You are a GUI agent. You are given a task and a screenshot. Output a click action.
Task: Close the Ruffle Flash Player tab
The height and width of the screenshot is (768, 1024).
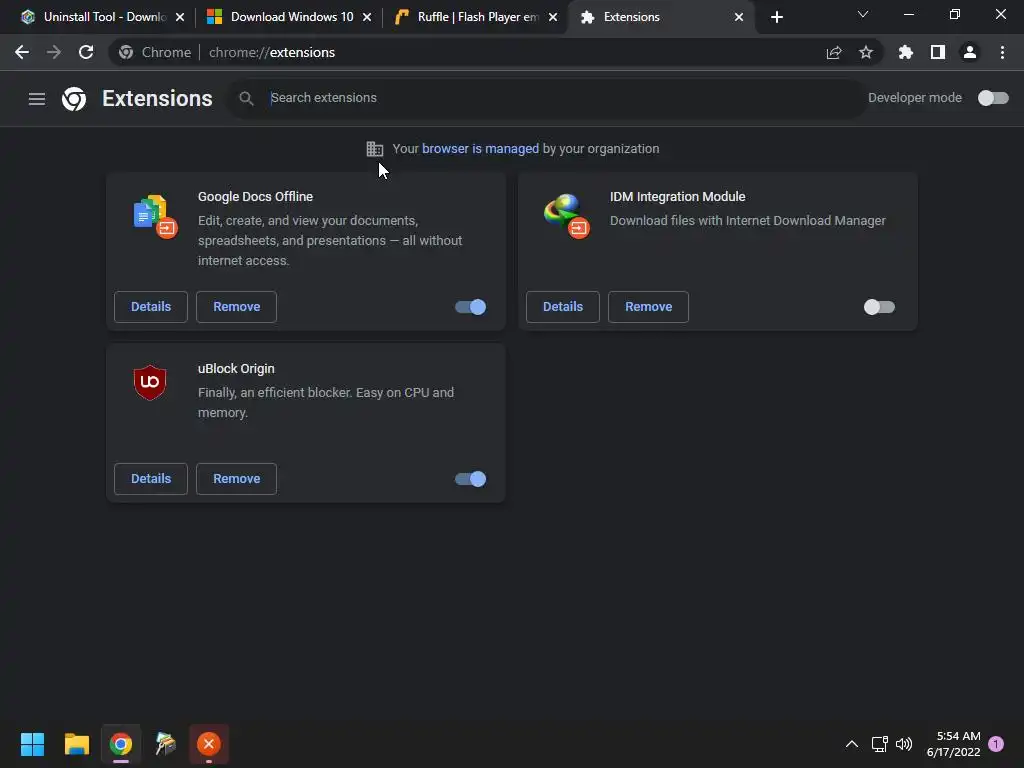(x=553, y=17)
